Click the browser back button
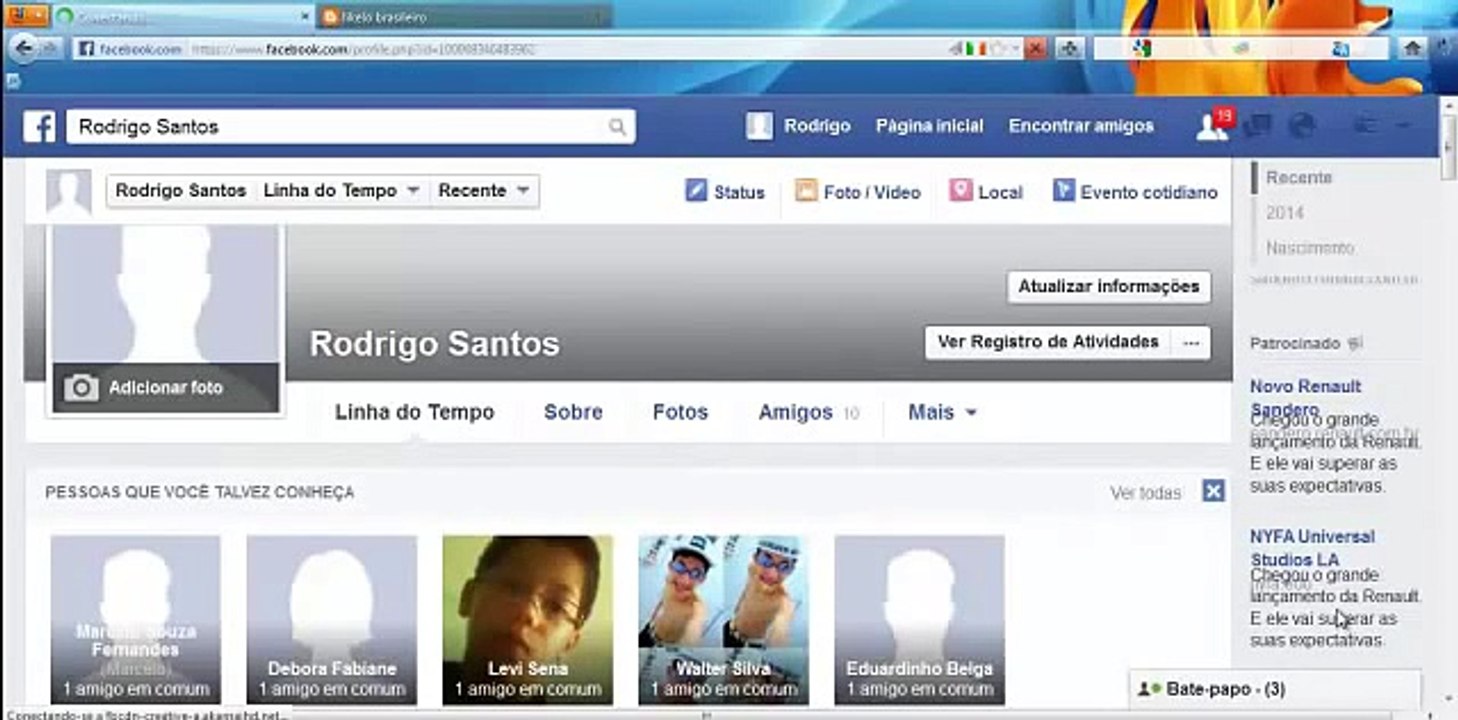This screenshot has height=720, width=1458. coord(23,48)
